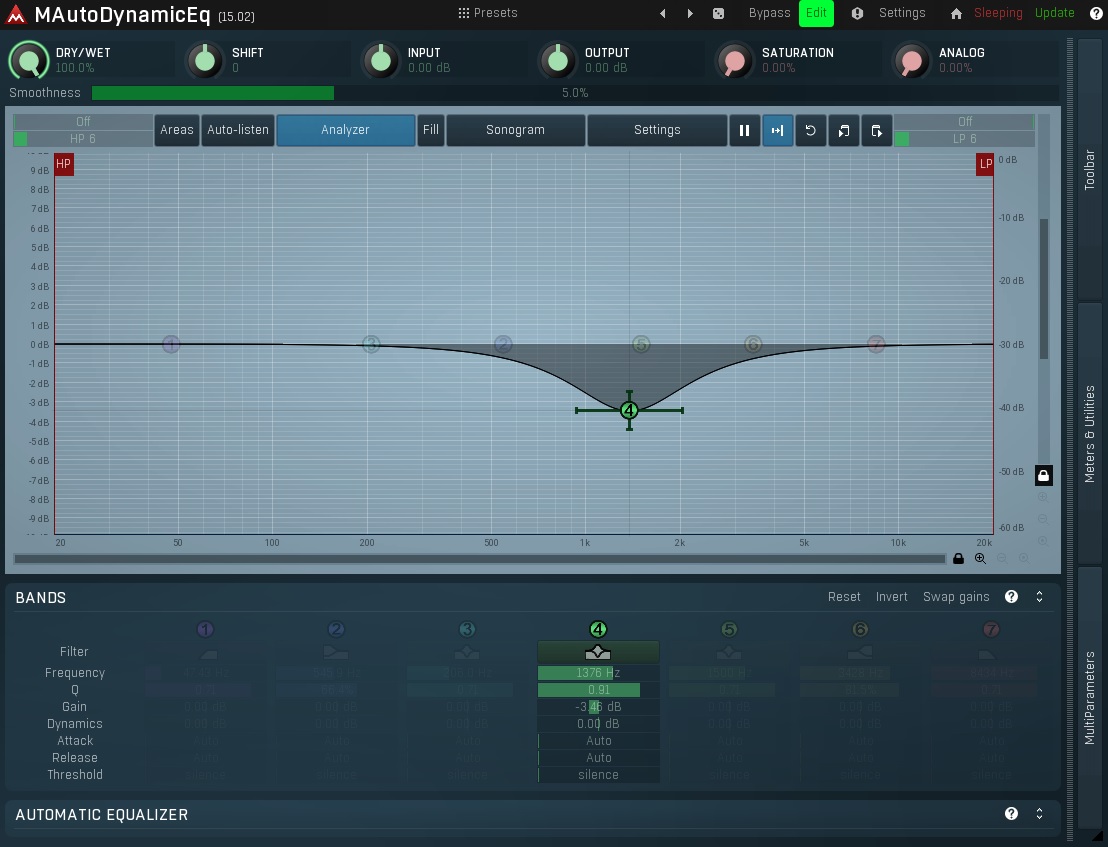Click the Invert button in Bands
The height and width of the screenshot is (847, 1108).
pos(891,596)
